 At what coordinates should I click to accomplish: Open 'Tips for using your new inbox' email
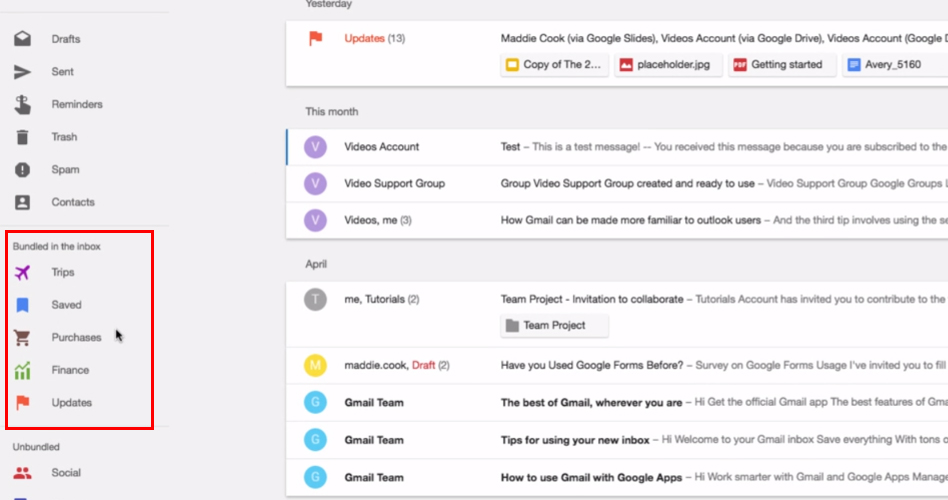tap(617, 440)
